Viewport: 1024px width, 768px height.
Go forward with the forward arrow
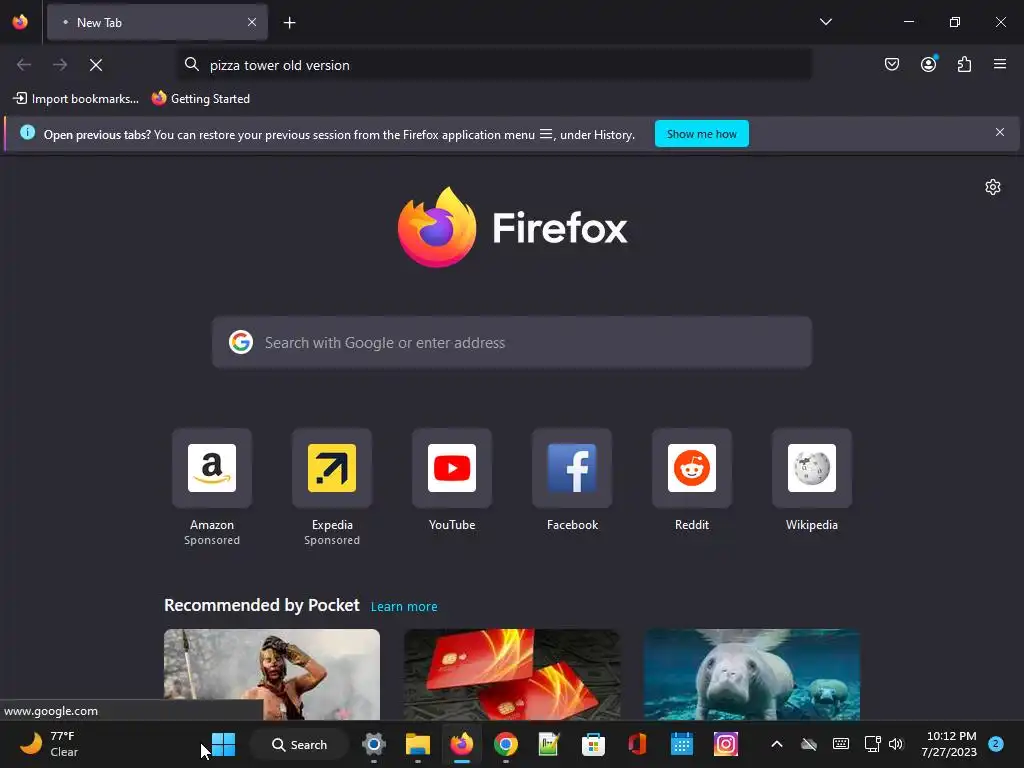tap(60, 65)
